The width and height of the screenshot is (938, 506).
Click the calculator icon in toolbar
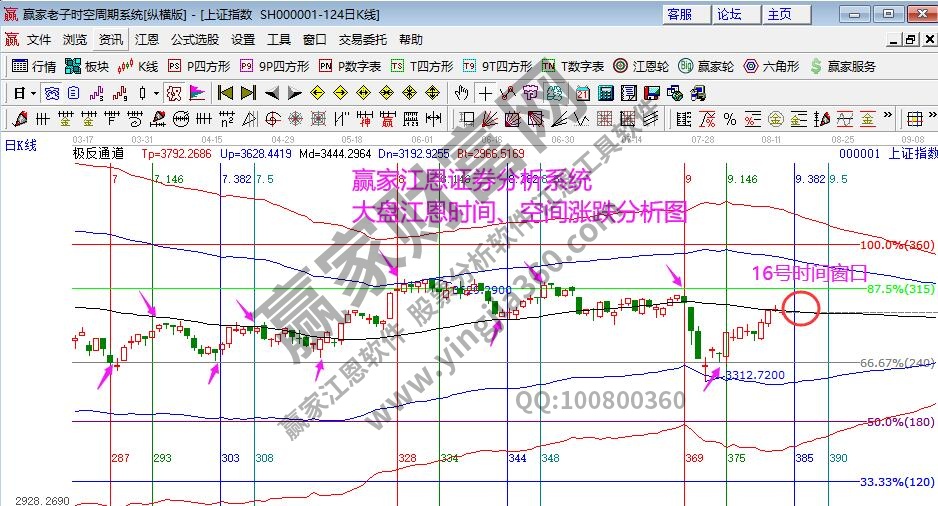[x=605, y=93]
